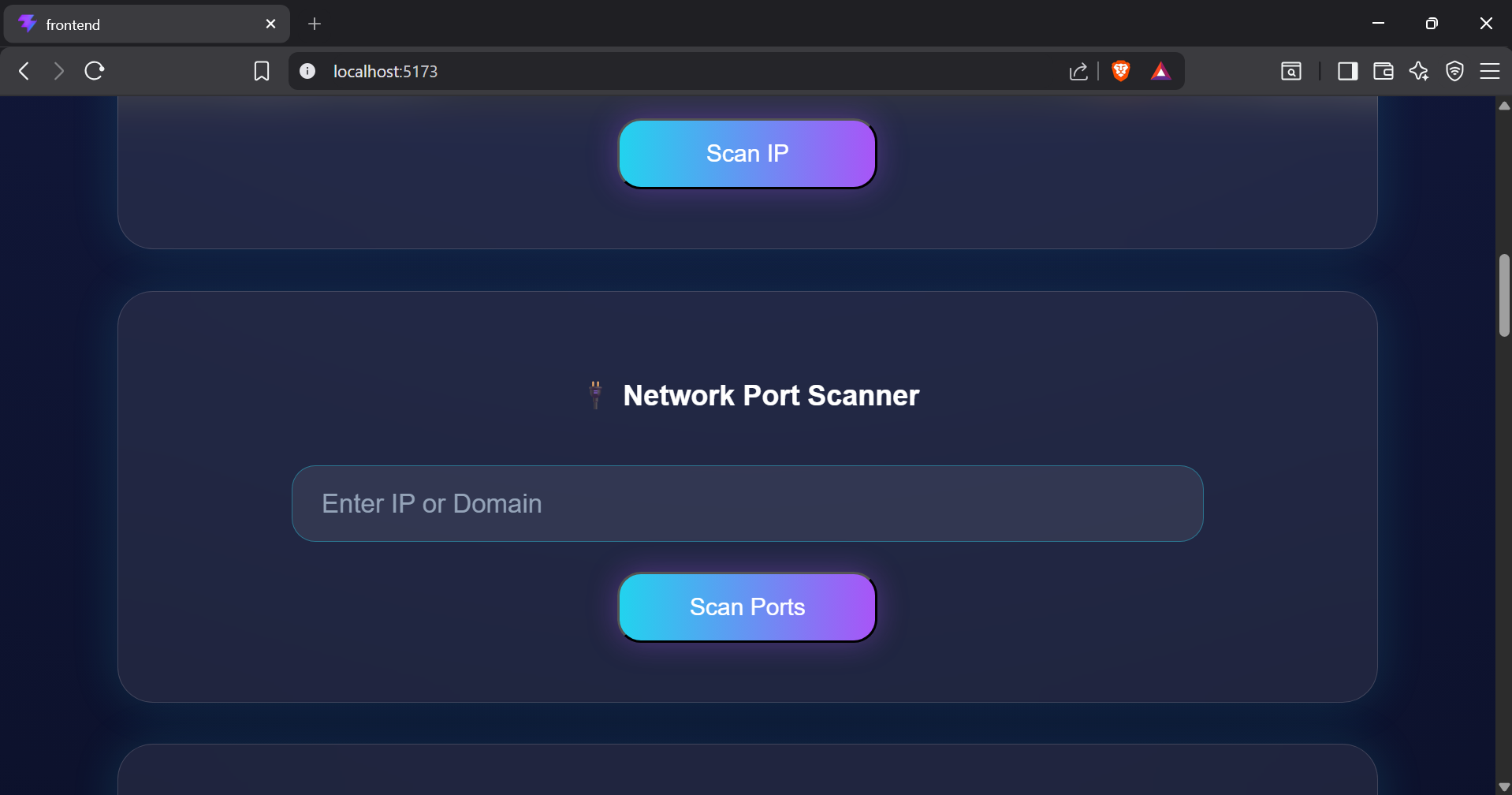Screen dimensions: 1512x795
Task: Open a new tab
Action: [315, 24]
